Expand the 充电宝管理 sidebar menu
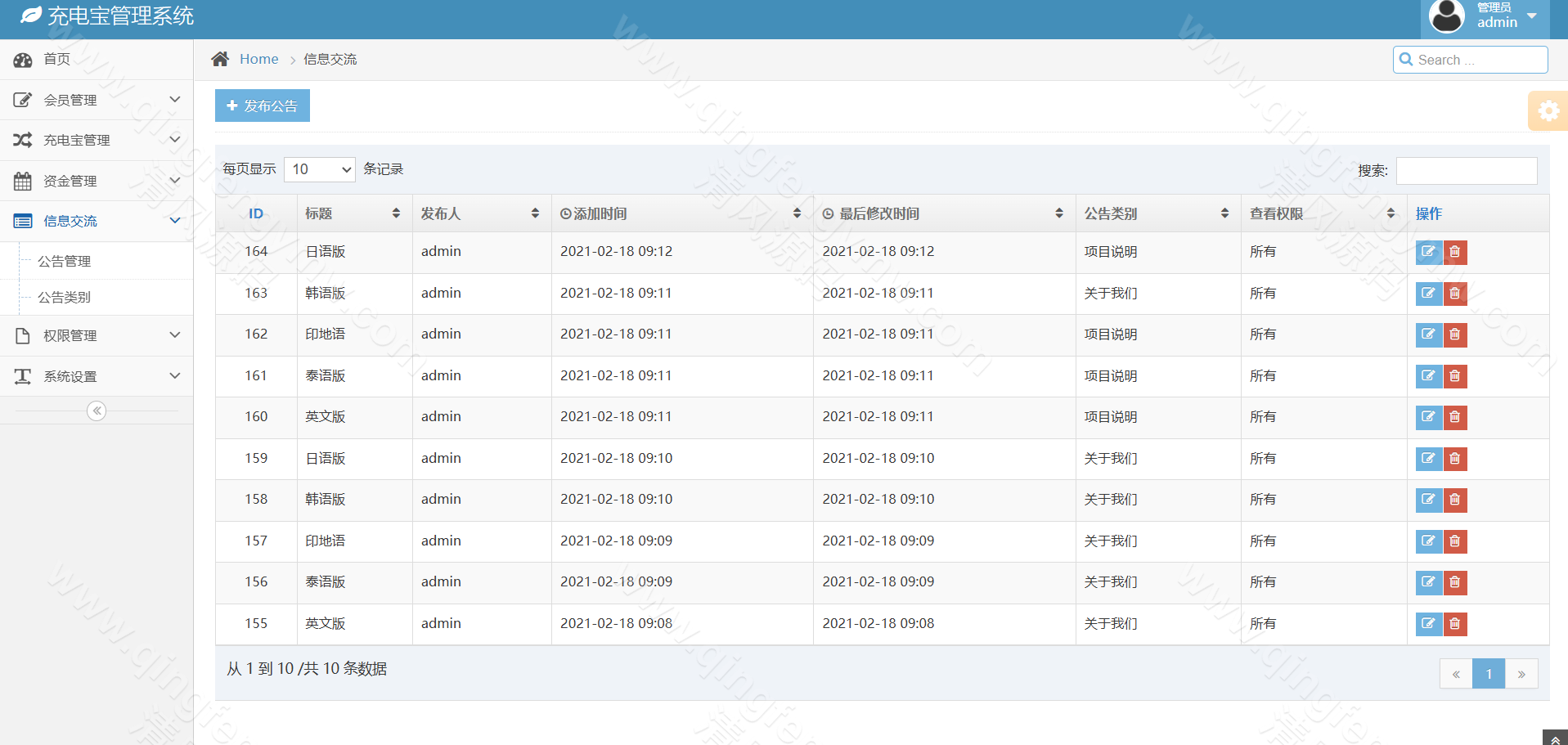This screenshot has height=745, width=1568. click(x=97, y=140)
